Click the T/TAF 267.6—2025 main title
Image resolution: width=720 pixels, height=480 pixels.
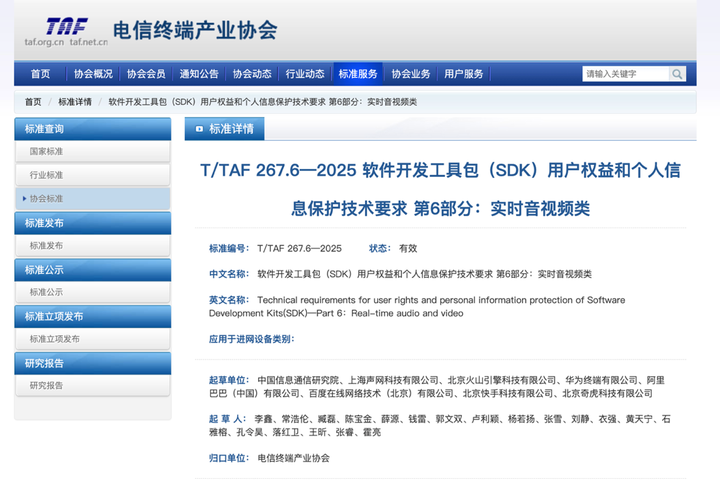coord(440,189)
